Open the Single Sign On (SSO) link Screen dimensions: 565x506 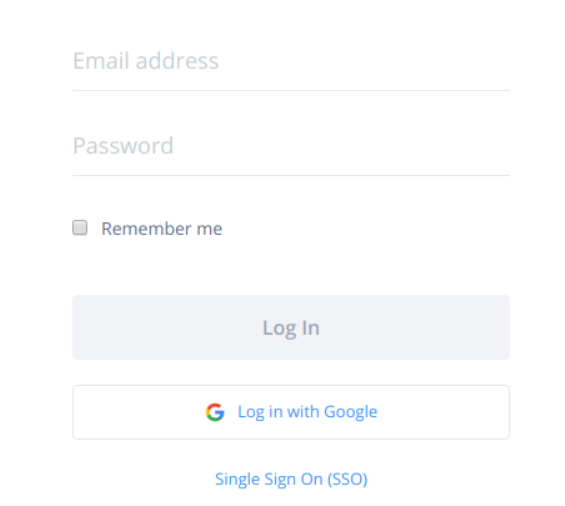(291, 479)
